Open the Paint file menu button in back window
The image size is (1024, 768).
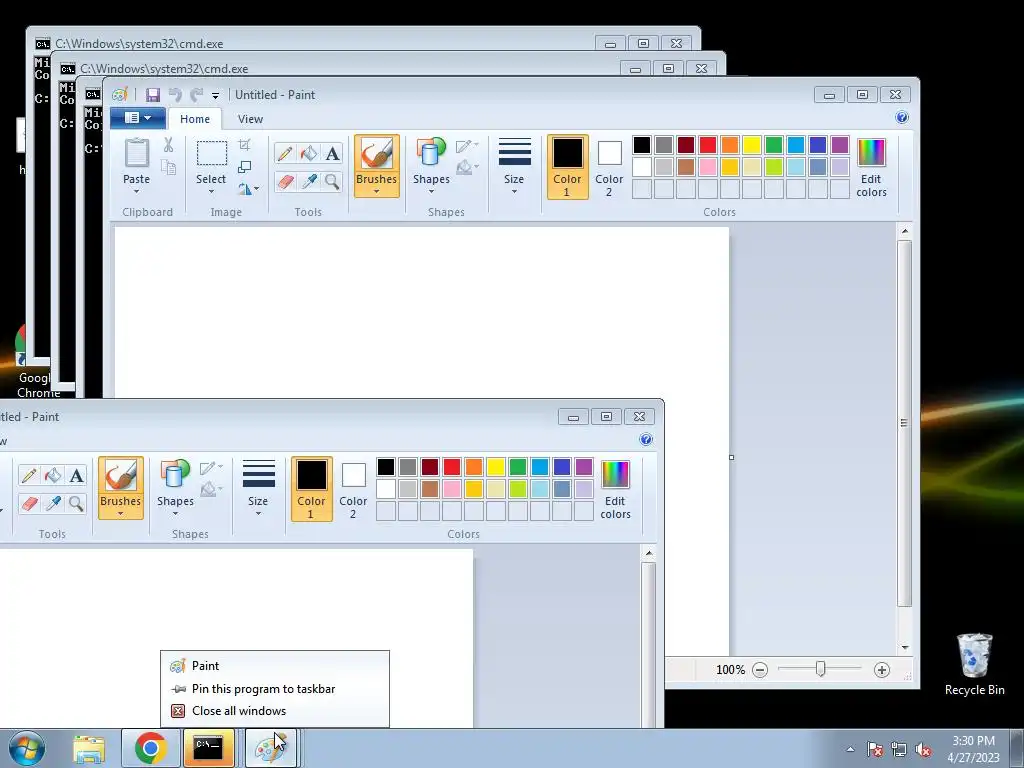point(138,118)
